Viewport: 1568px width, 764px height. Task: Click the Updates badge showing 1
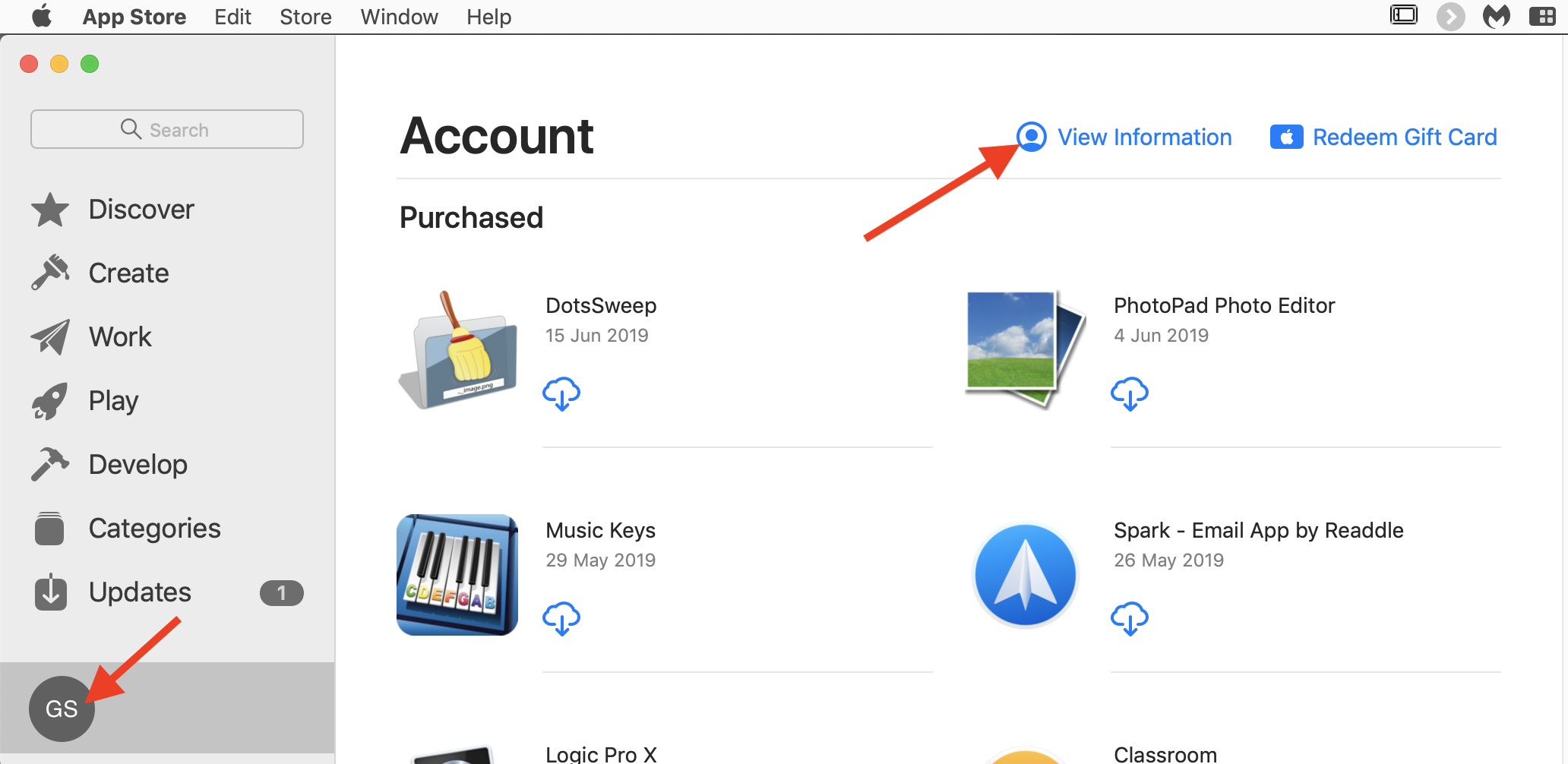(x=282, y=593)
